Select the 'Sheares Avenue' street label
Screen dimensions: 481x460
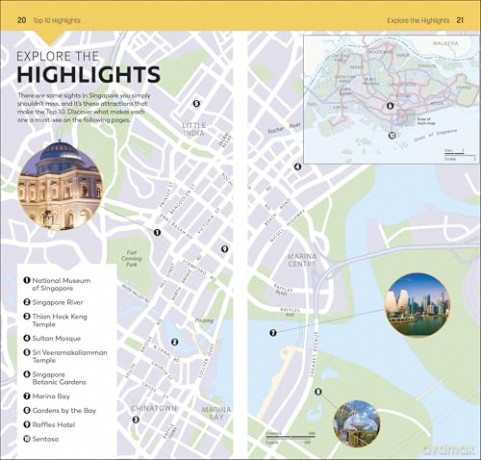coord(315,355)
